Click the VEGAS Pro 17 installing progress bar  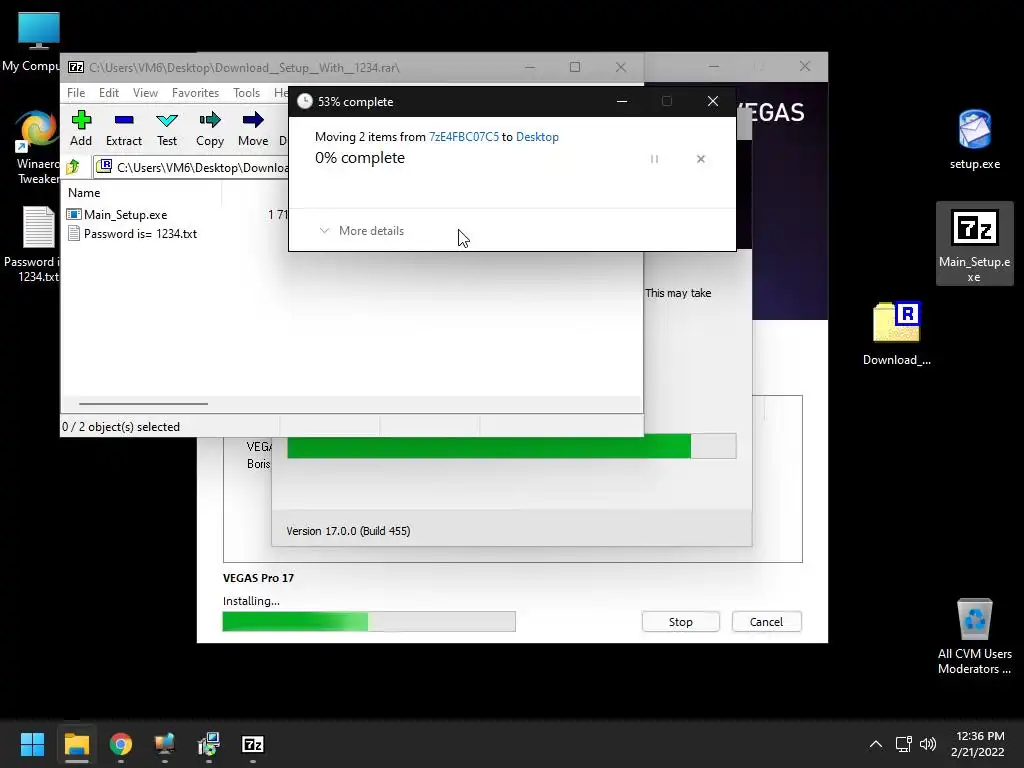pyautogui.click(x=369, y=621)
